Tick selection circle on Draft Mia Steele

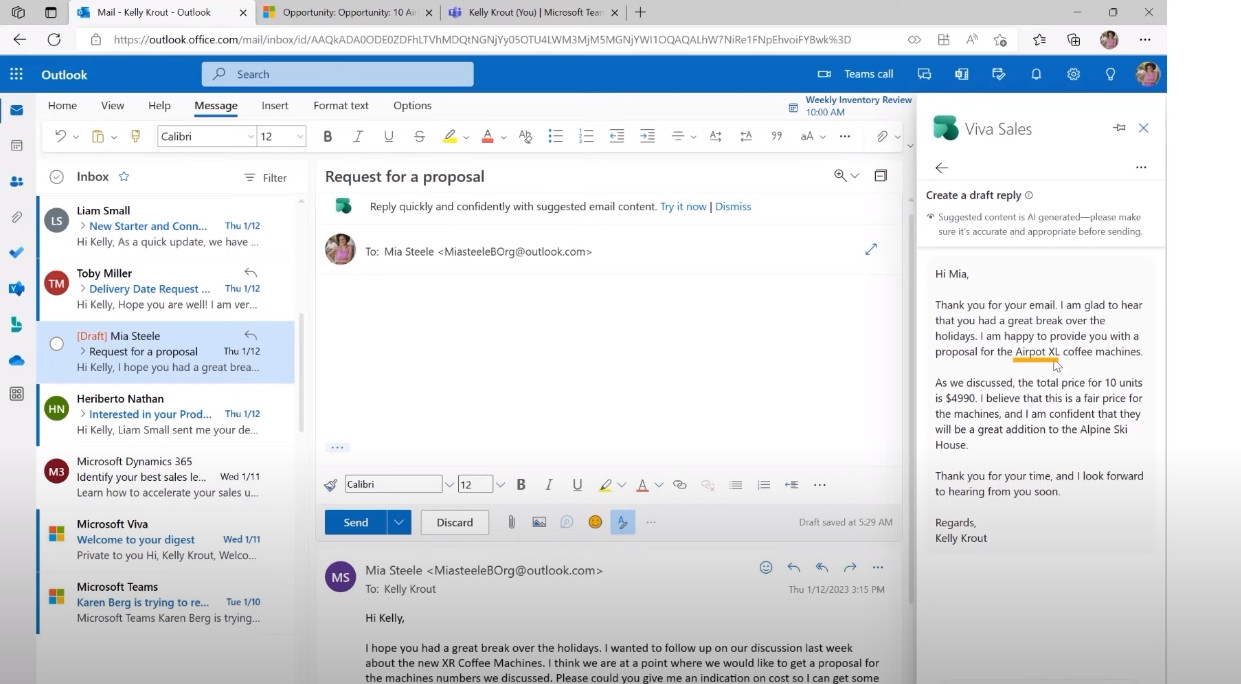57,343
